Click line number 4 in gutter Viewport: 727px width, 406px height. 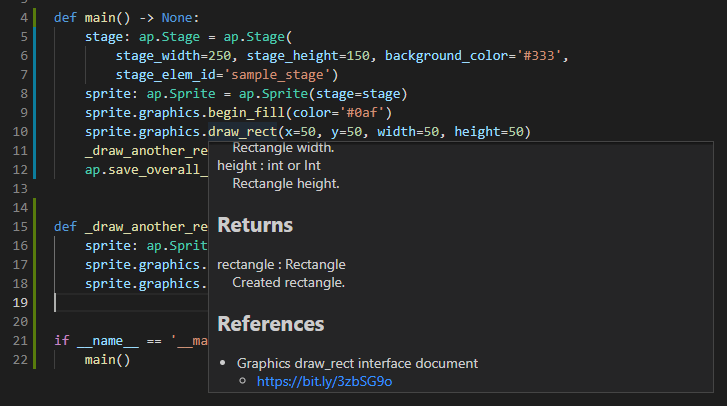click(x=24, y=18)
